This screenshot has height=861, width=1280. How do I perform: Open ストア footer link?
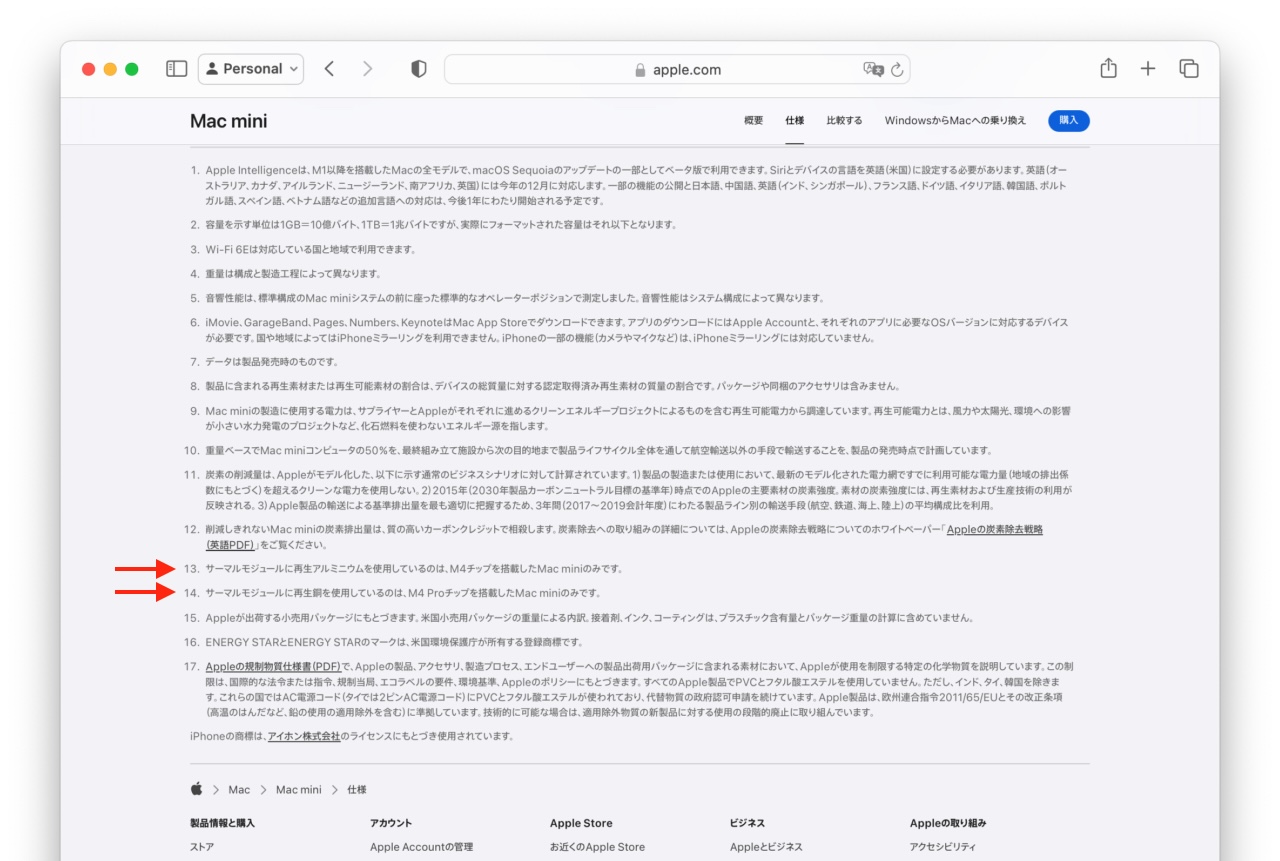click(x=202, y=847)
